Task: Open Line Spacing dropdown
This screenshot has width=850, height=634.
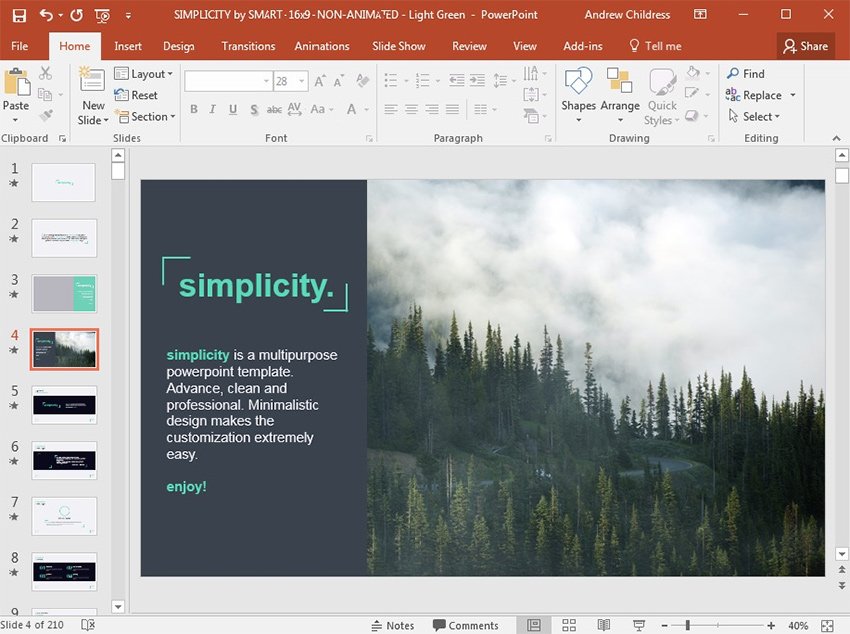Action: click(504, 81)
